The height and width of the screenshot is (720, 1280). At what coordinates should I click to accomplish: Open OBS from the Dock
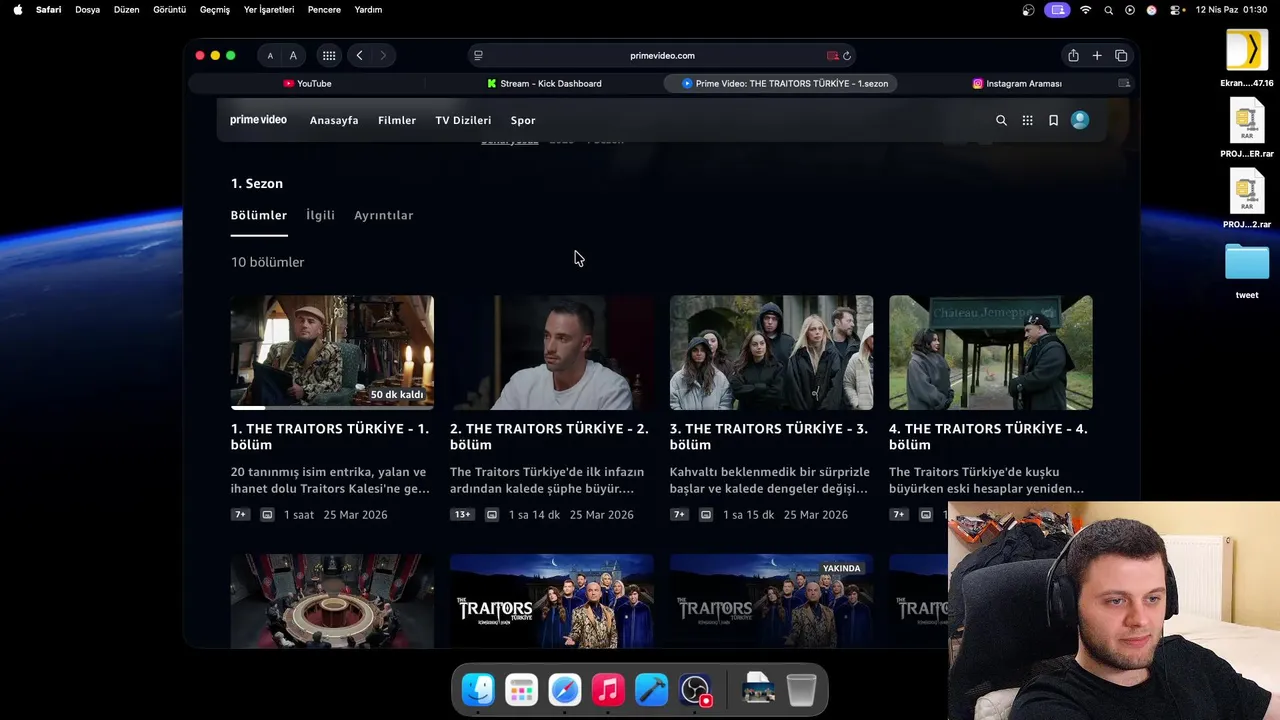click(695, 690)
